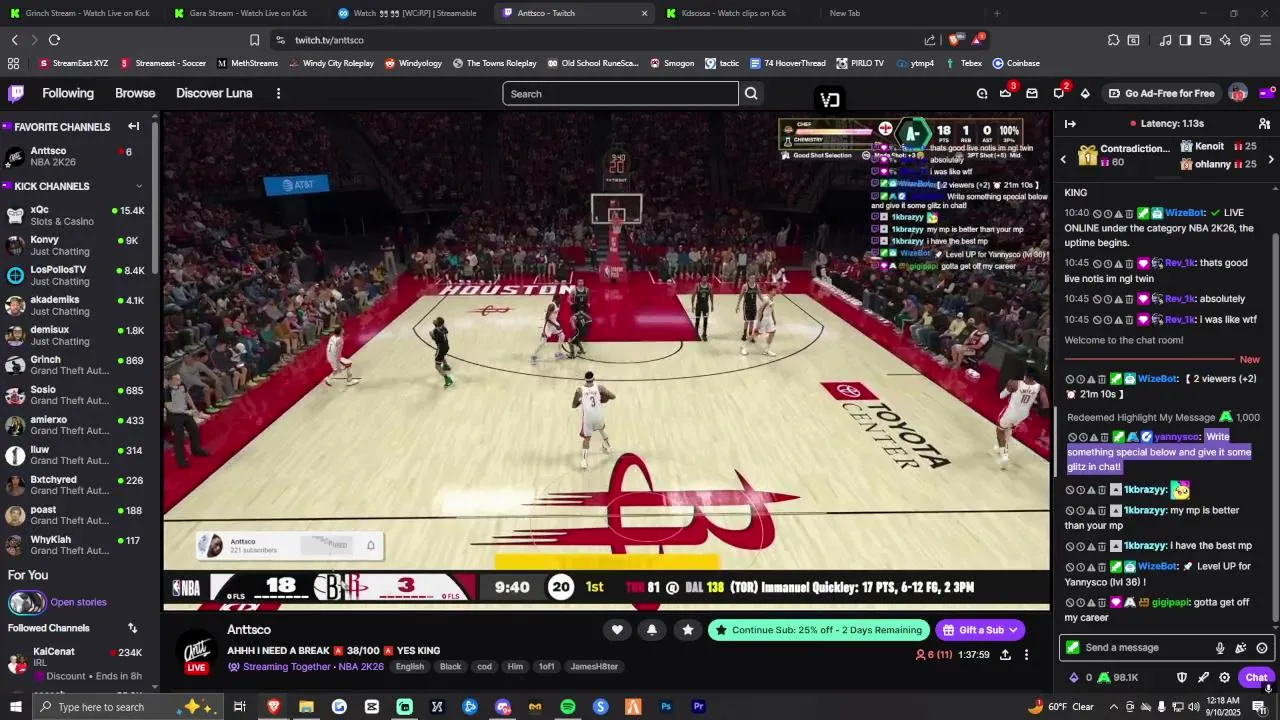This screenshot has height=720, width=1280.
Task: Click the 1of1 stream tag
Action: point(547,666)
